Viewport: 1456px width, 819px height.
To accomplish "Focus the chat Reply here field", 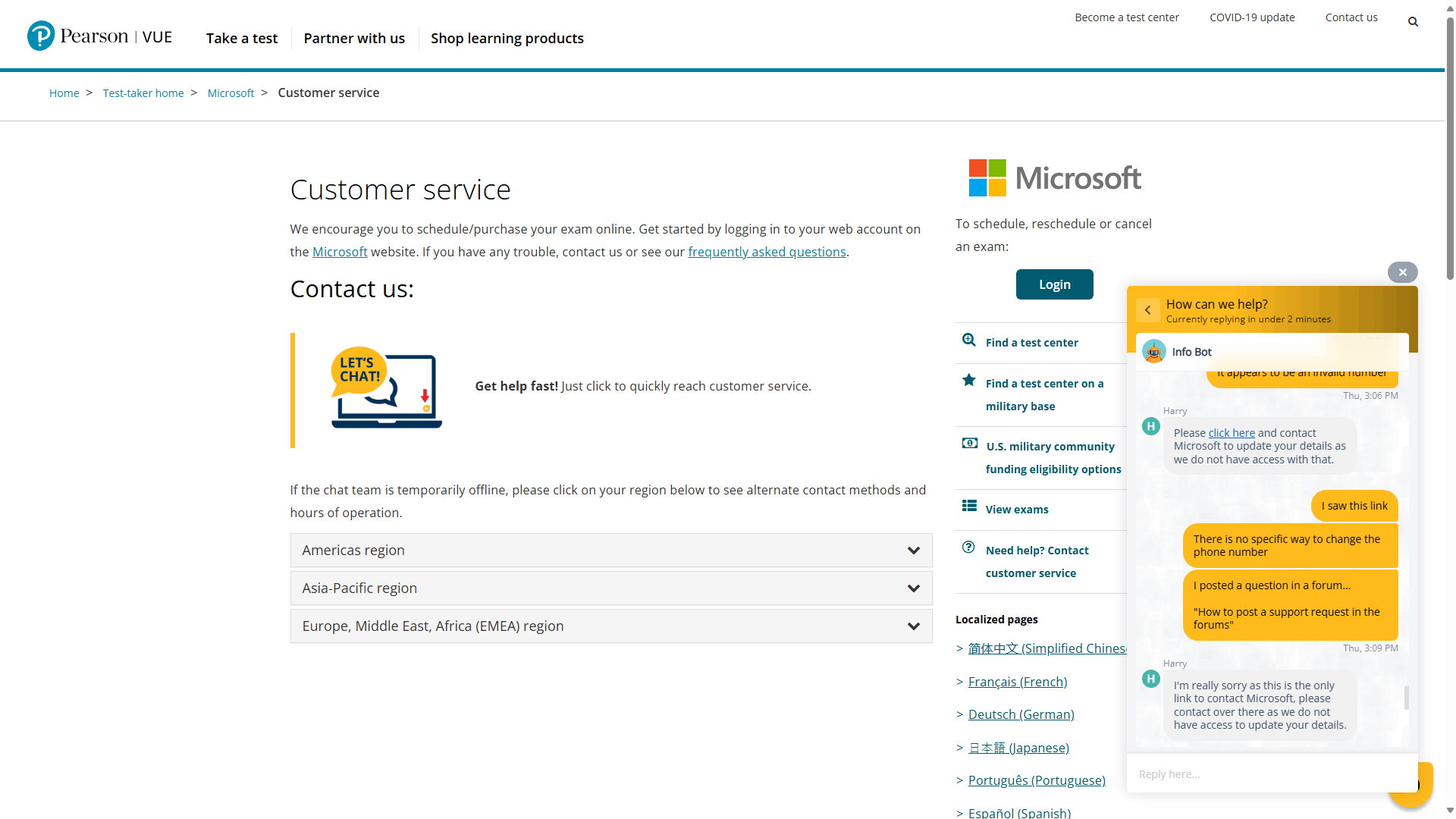I will click(1272, 774).
